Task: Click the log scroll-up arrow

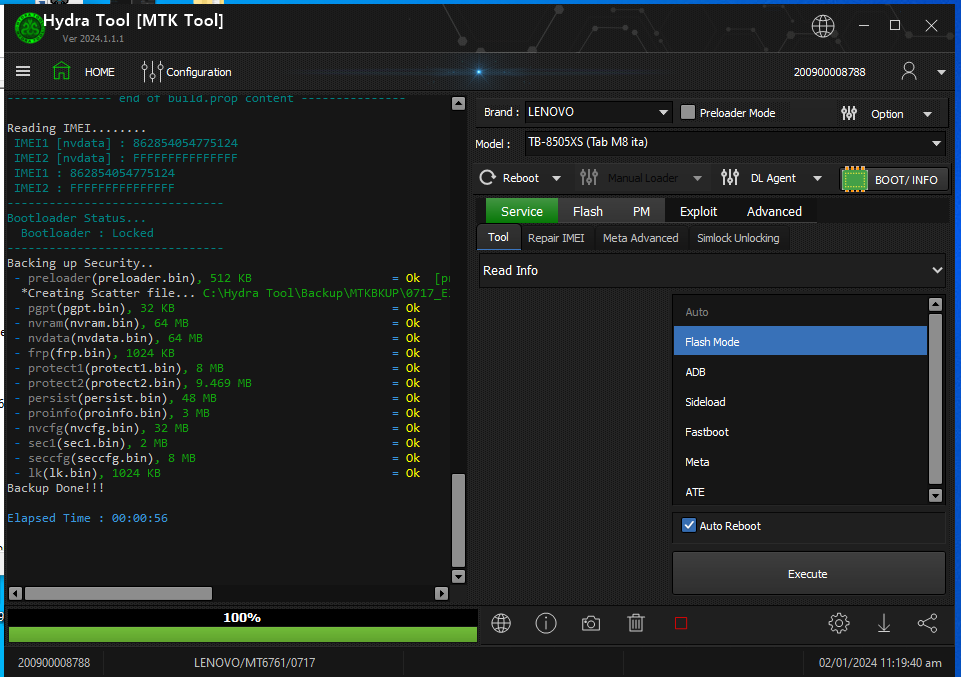Action: click(x=458, y=103)
